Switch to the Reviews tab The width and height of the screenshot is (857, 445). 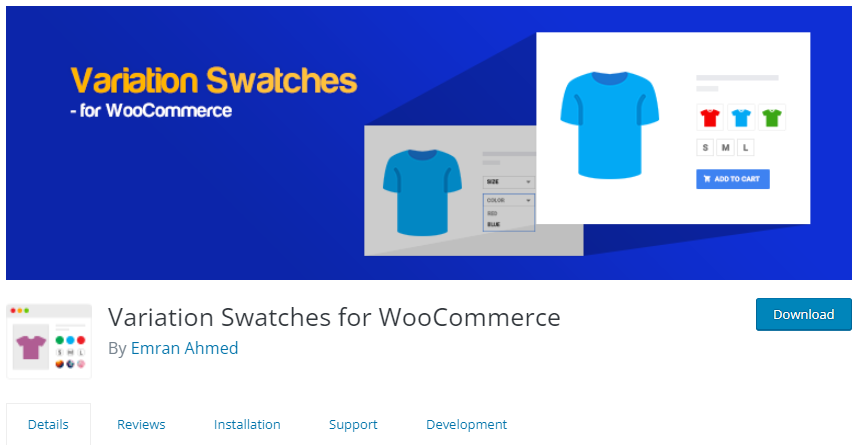pyautogui.click(x=141, y=424)
